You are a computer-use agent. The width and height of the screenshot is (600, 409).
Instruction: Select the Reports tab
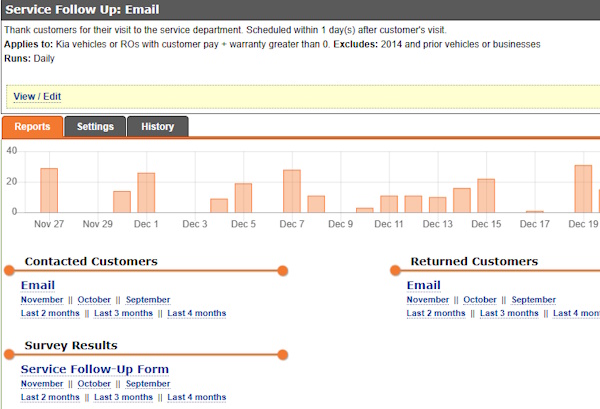32,127
